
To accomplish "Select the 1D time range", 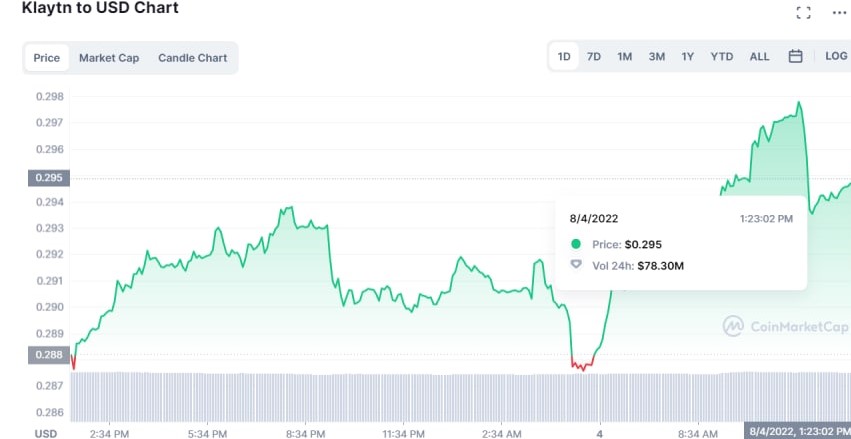I will 564,56.
